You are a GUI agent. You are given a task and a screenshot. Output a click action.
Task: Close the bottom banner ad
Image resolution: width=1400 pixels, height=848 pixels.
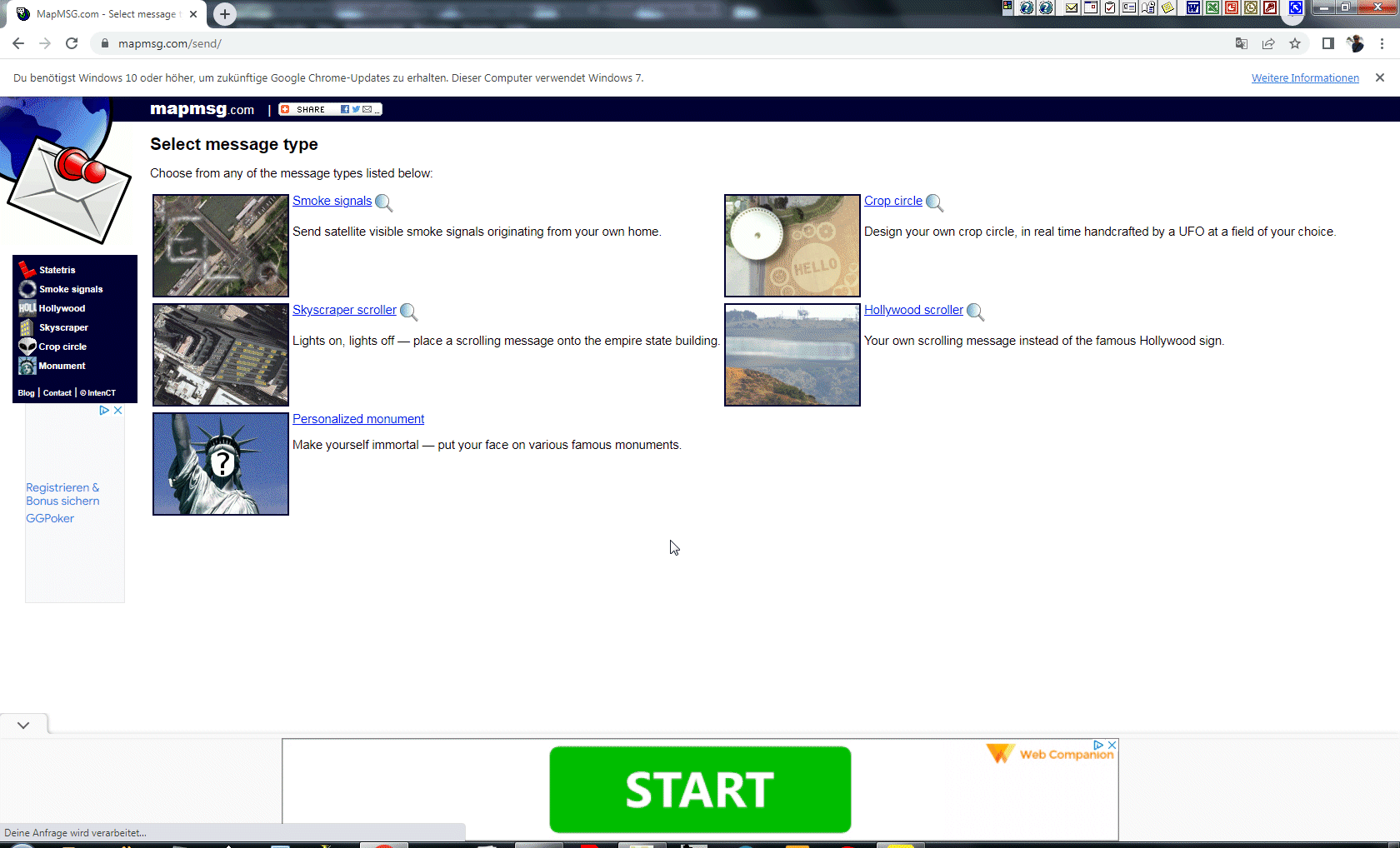(1112, 745)
